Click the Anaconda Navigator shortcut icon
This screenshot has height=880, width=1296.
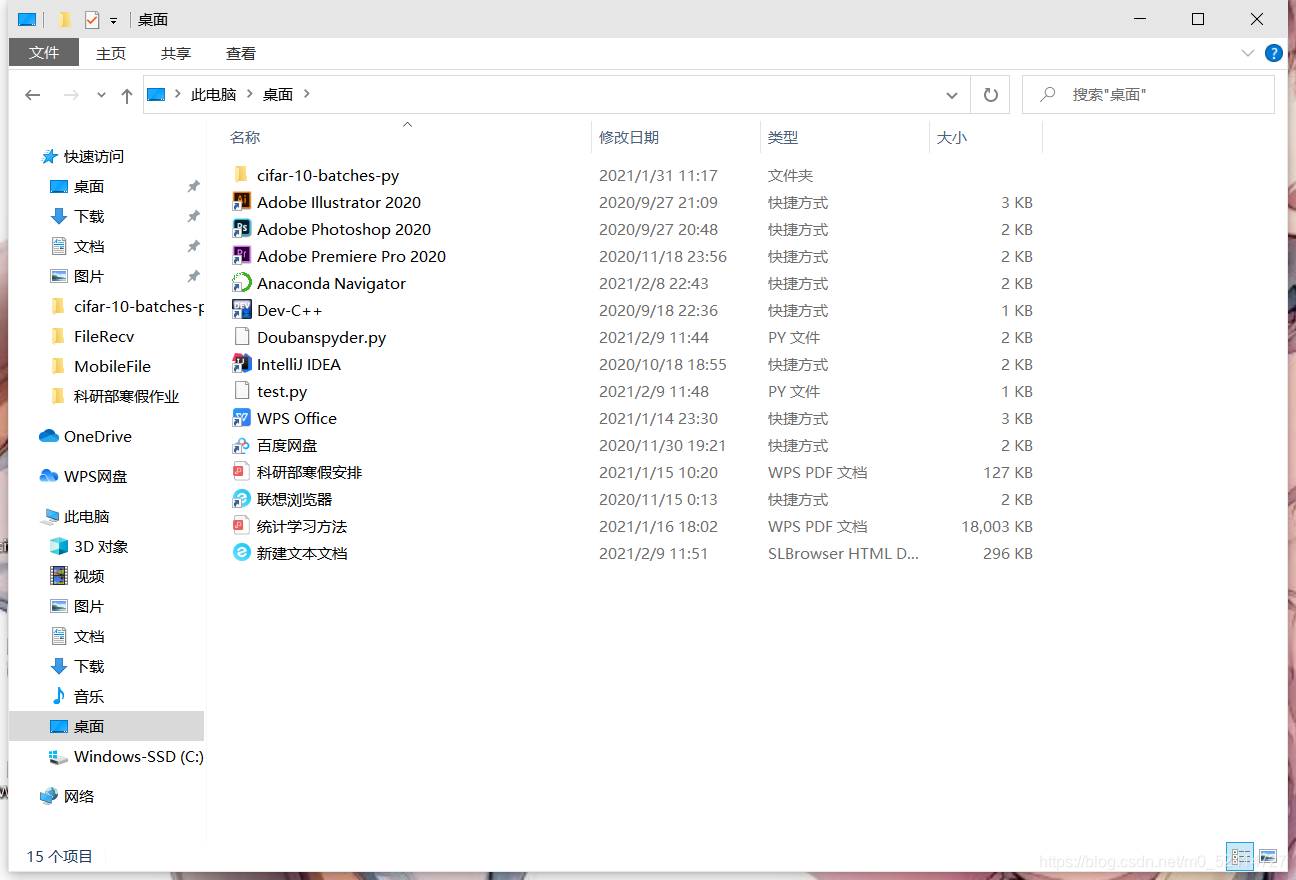[x=241, y=283]
